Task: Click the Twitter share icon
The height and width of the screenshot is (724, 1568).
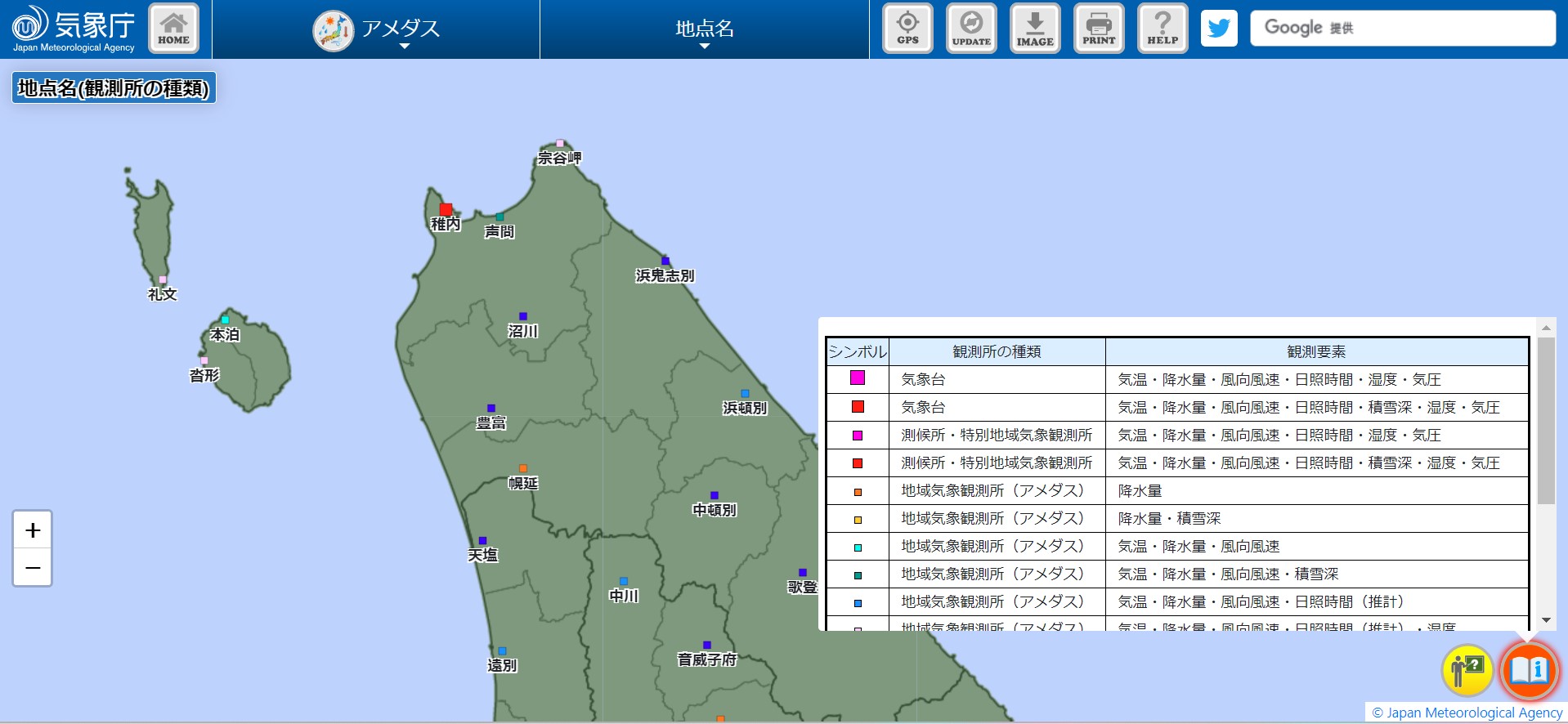Action: [x=1219, y=29]
